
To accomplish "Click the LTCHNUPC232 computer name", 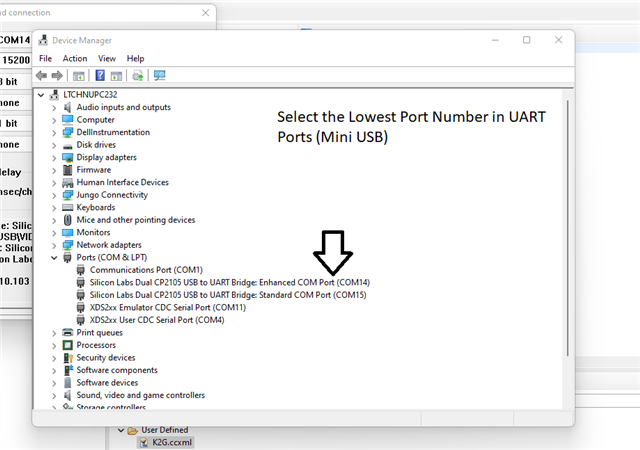I will (90, 95).
